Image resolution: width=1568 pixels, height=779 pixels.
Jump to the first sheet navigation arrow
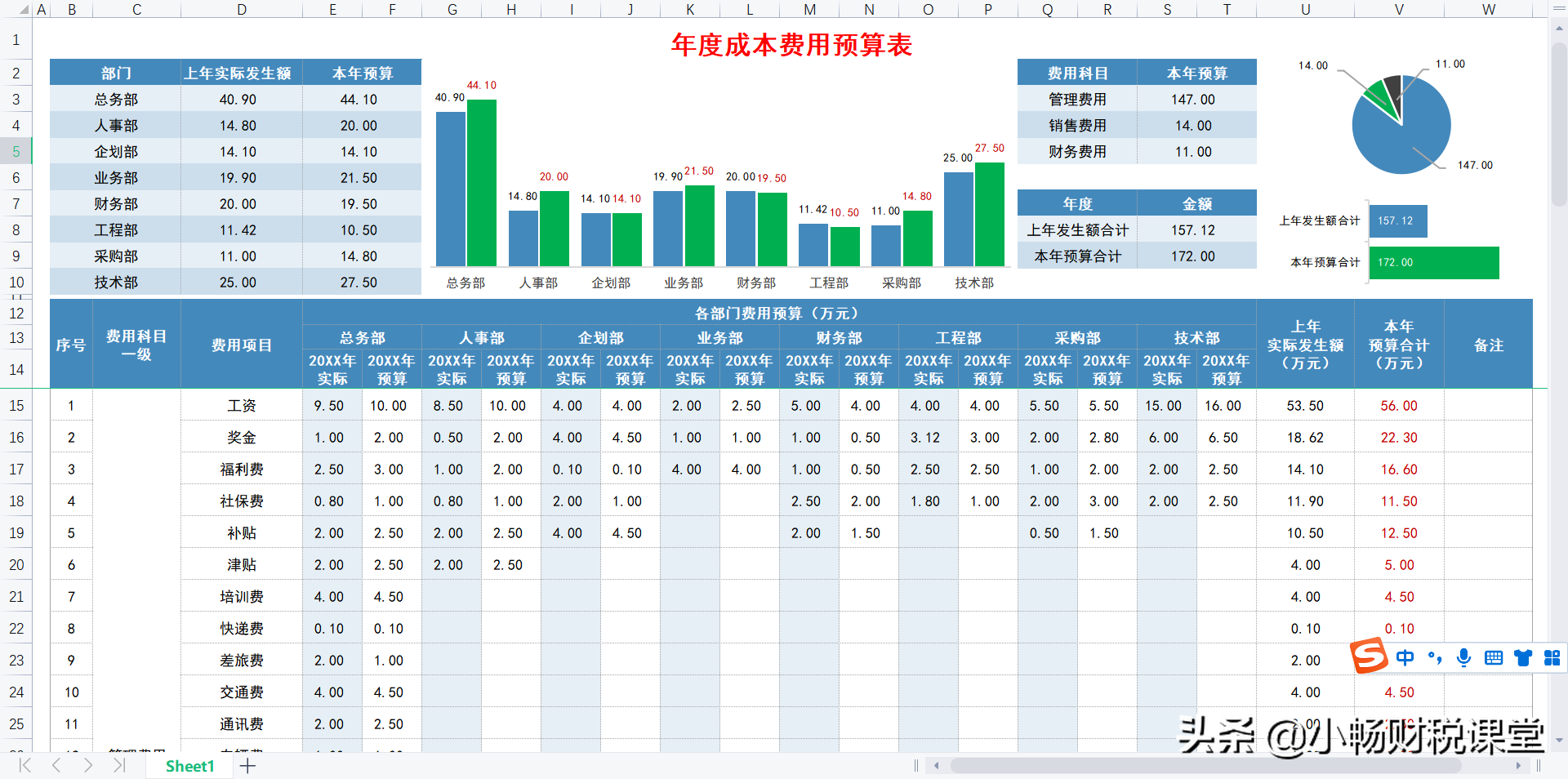pos(24,766)
